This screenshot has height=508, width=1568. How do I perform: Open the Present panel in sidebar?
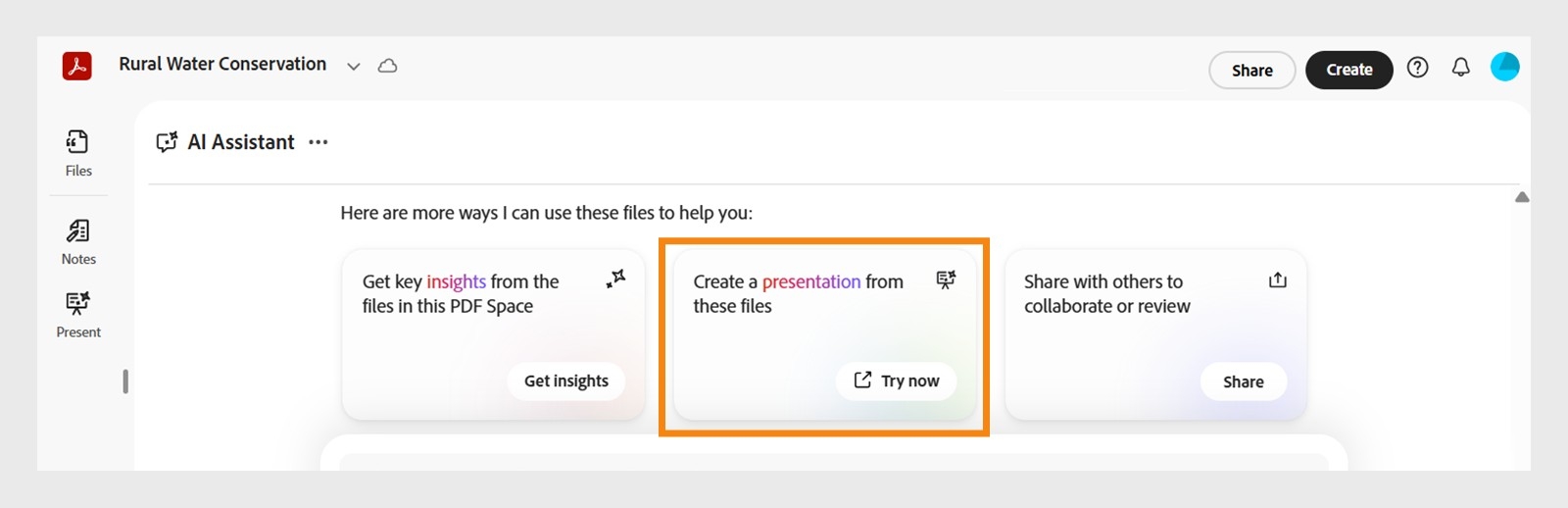(x=78, y=315)
